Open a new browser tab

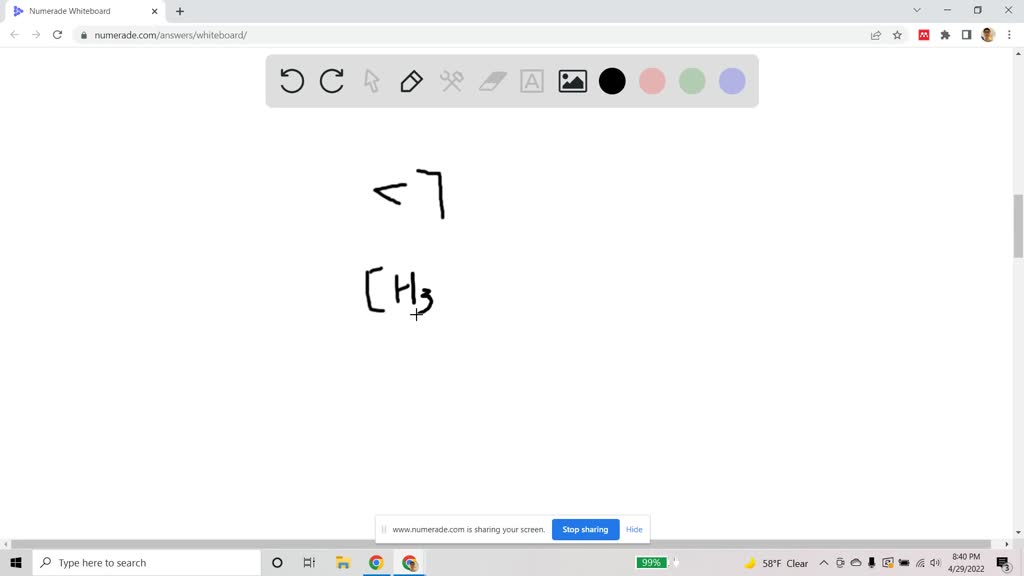[180, 11]
